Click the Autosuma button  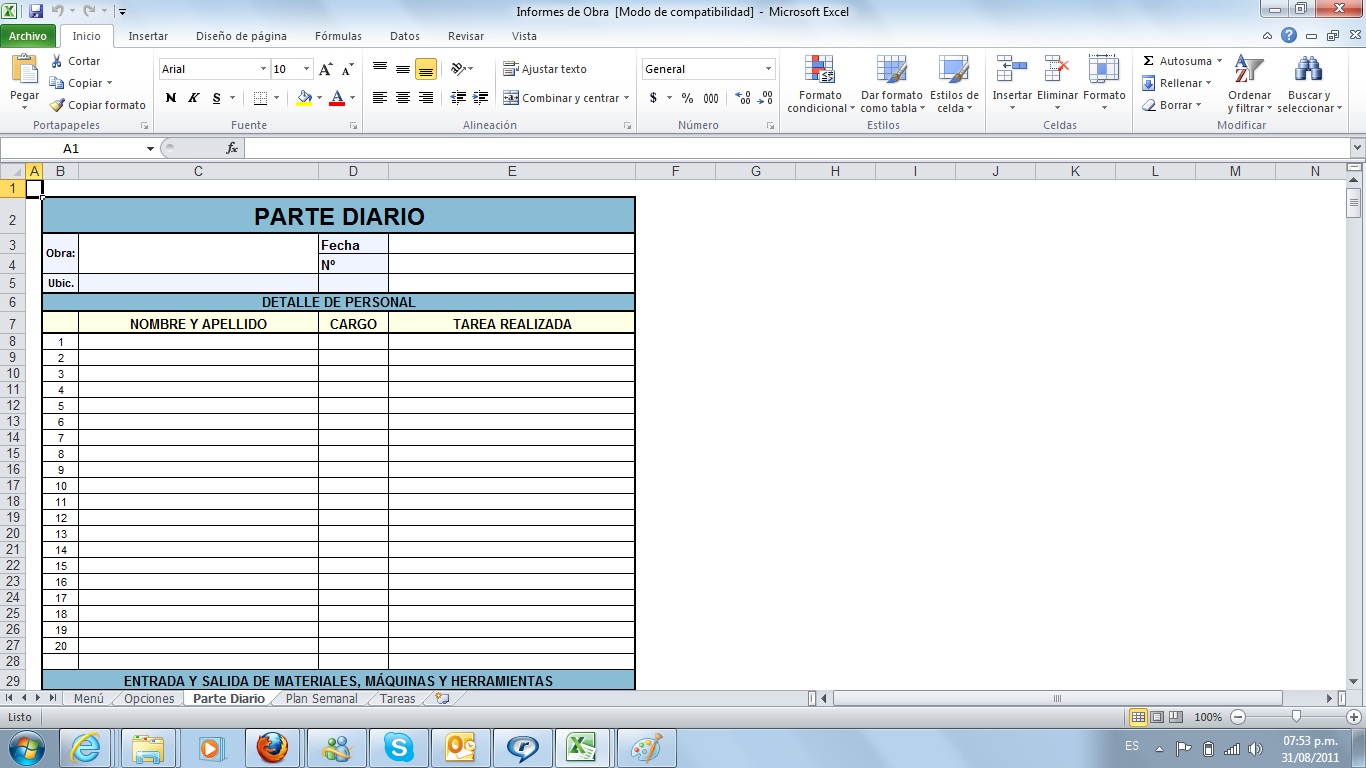pos(1179,61)
